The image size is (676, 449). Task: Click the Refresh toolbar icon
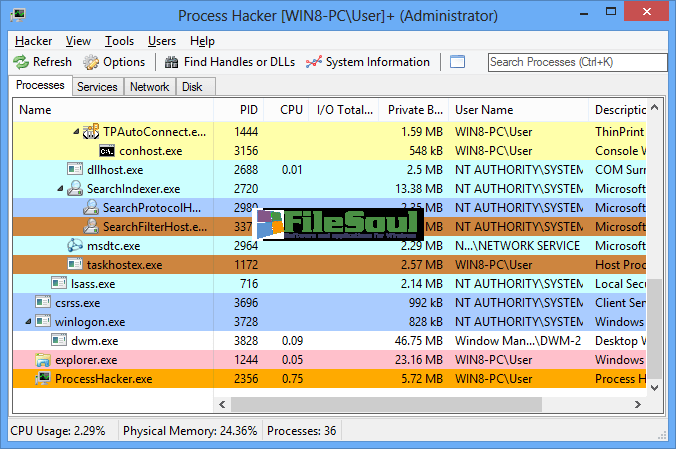[x=21, y=62]
